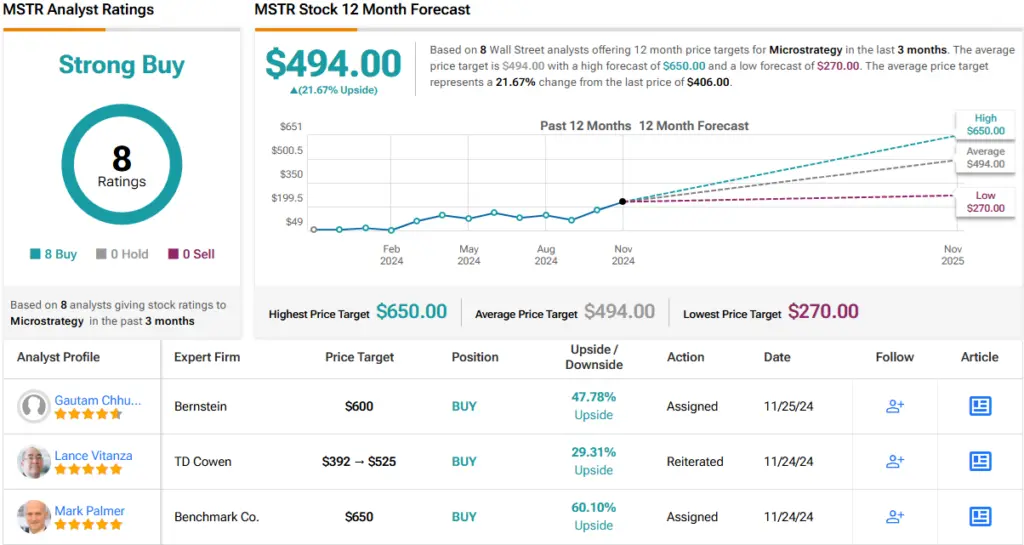Select the MSTR Analyst Ratings tab heading
The width and height of the screenshot is (1024, 545).
click(x=78, y=10)
